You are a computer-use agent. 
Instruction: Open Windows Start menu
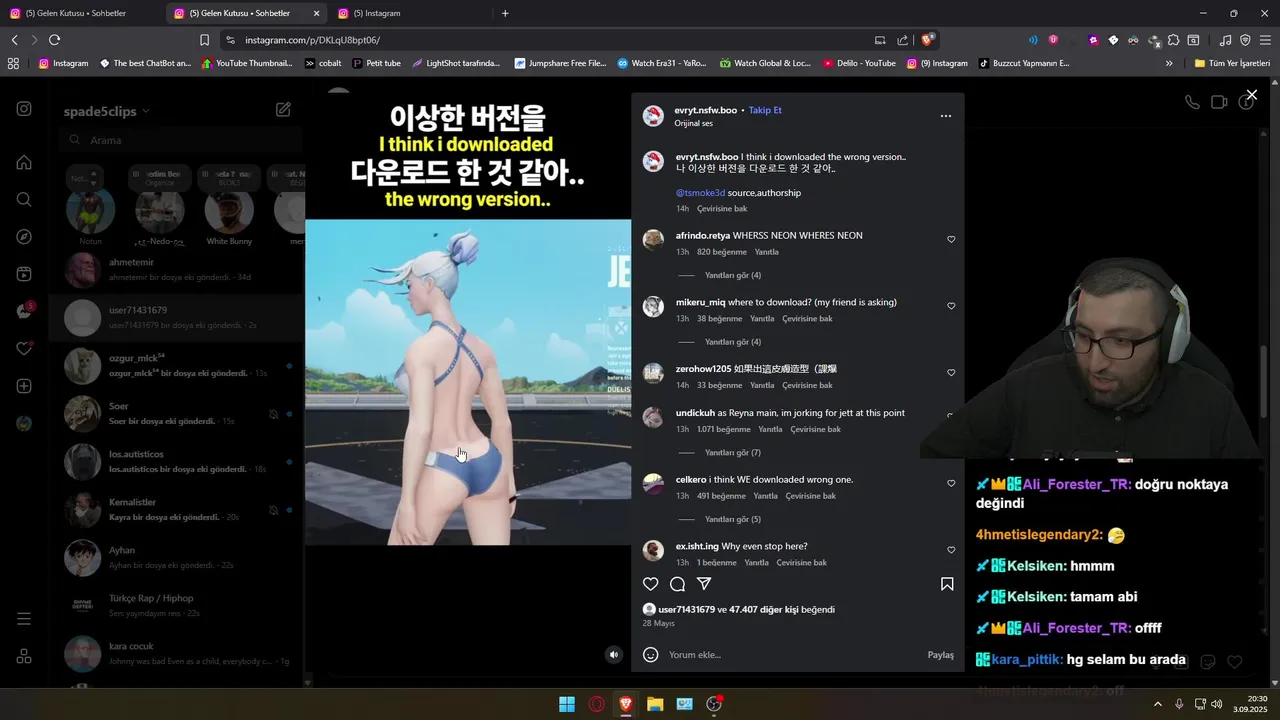567,704
